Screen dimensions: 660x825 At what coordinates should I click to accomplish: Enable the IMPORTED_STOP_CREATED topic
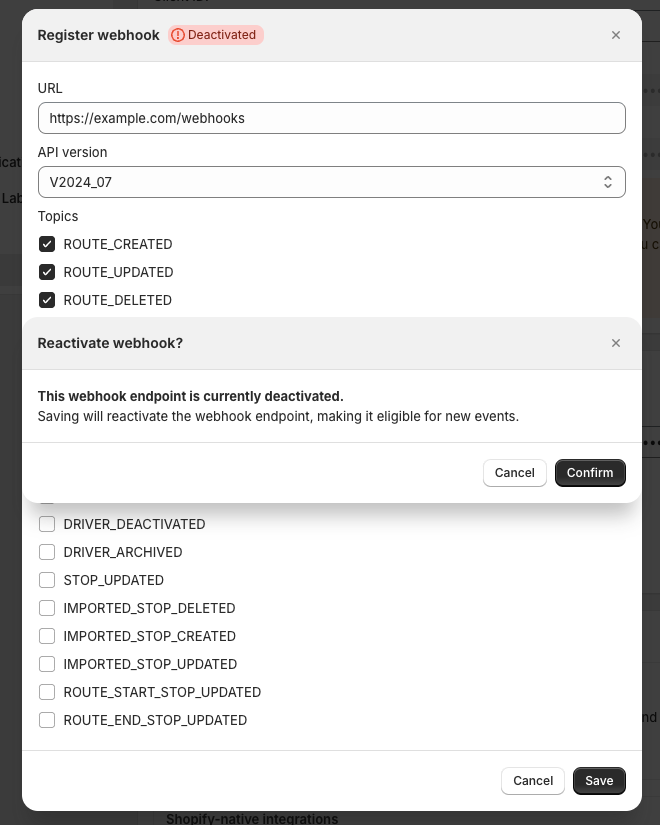coord(47,636)
